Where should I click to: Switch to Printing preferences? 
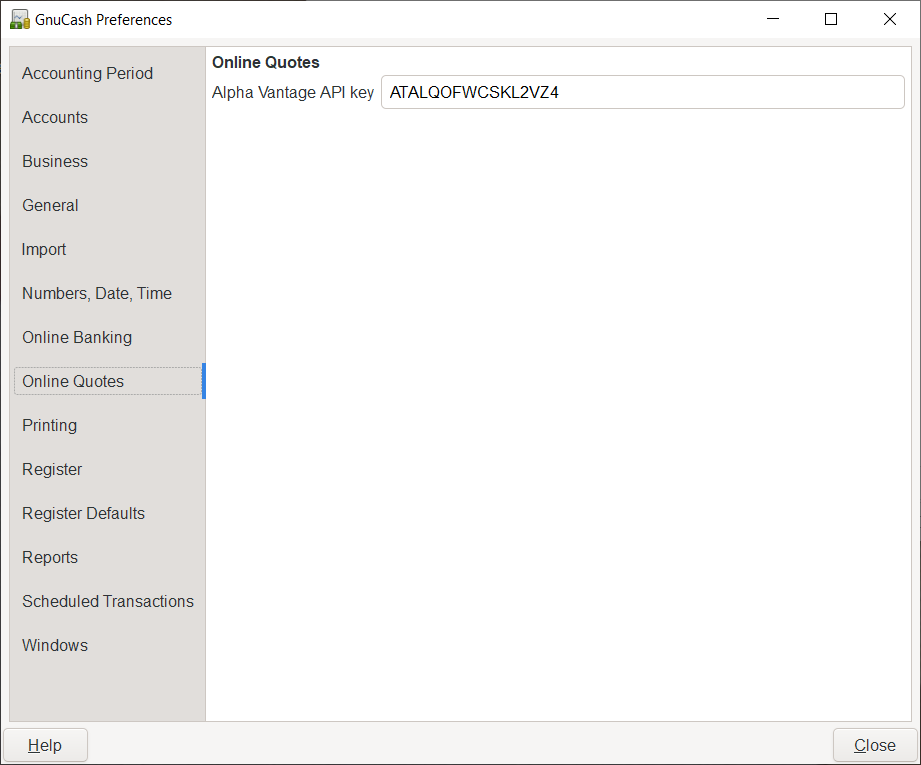(49, 425)
